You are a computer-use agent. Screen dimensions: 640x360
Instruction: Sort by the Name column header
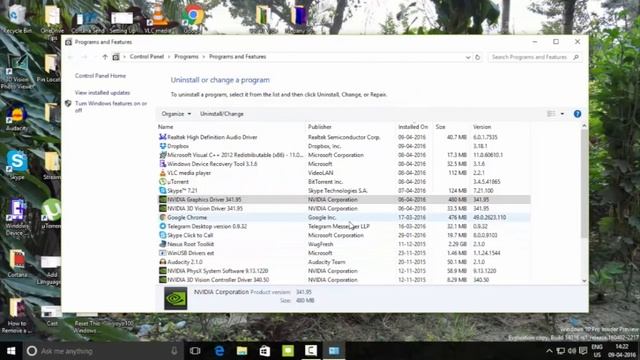(231, 127)
